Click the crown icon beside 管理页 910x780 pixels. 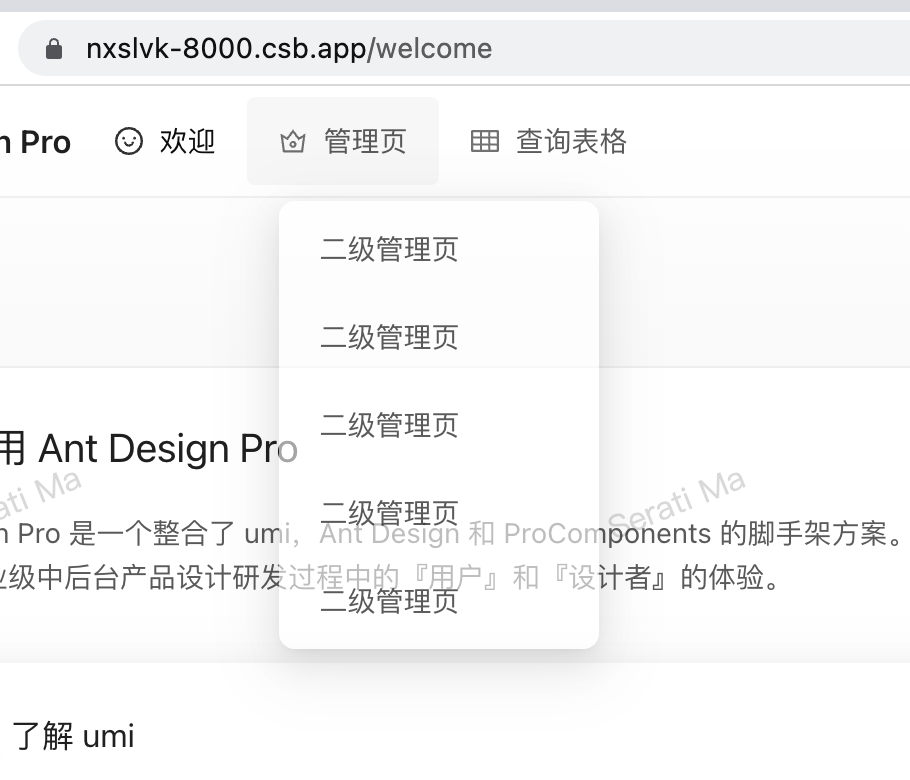(292, 141)
